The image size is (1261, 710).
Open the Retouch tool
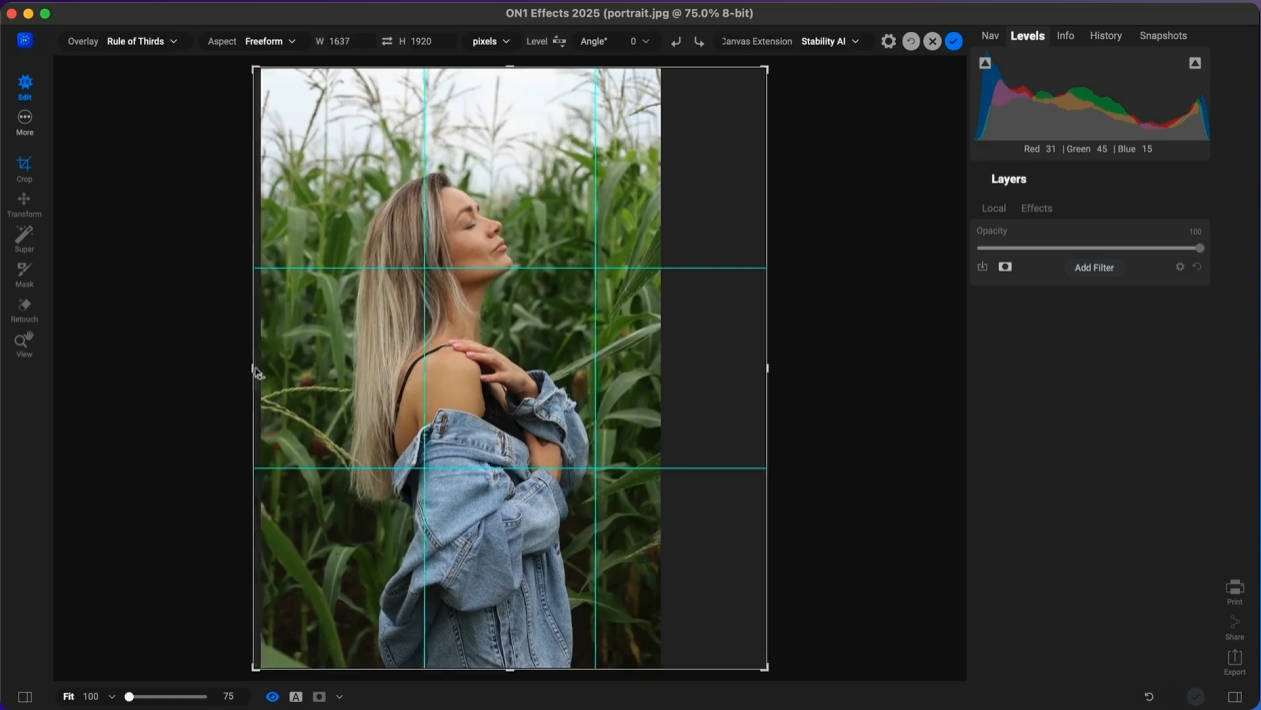click(24, 308)
